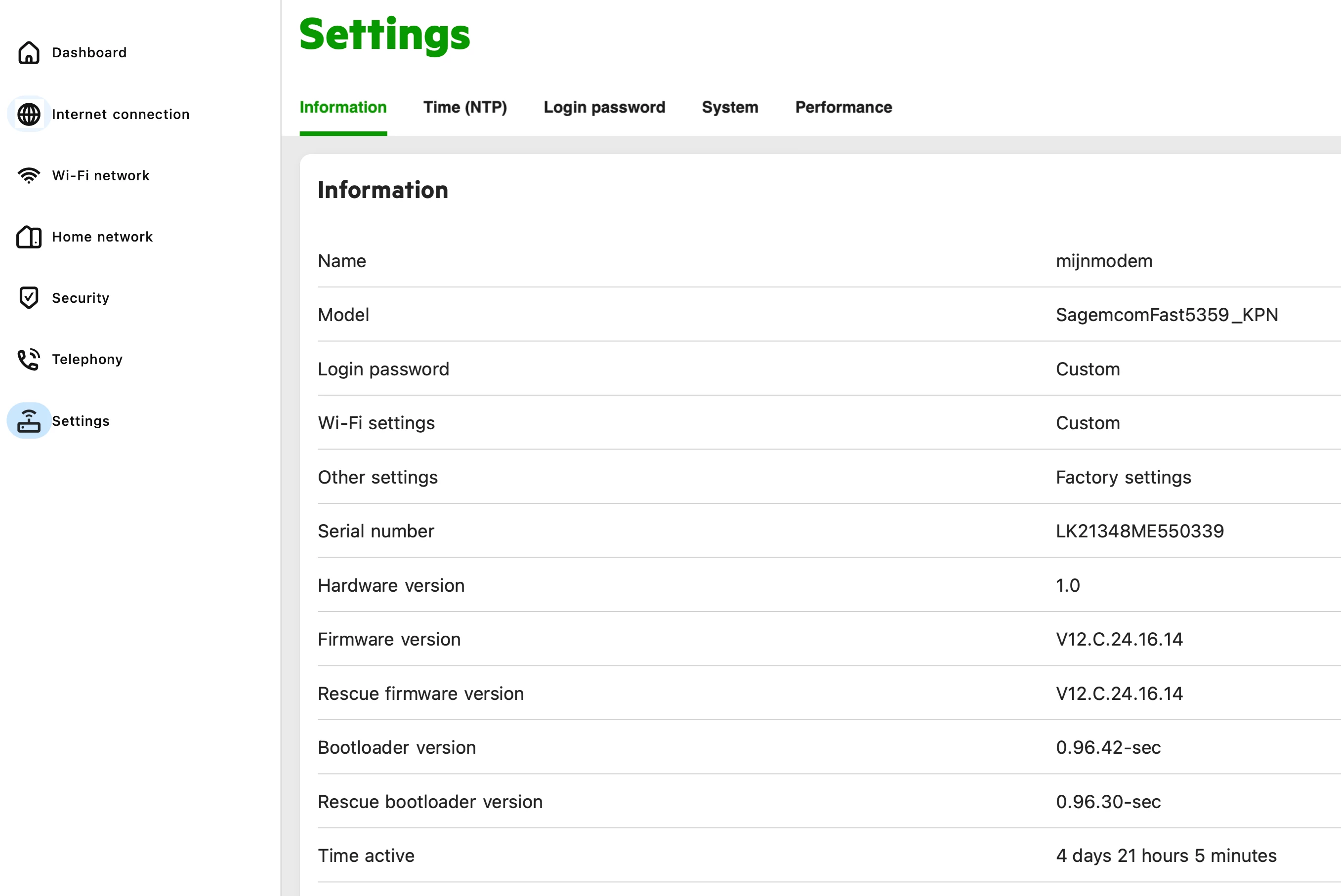Image resolution: width=1341 pixels, height=896 pixels.
Task: Click the firmware version V12.C.24.16.14 value
Action: (x=1119, y=640)
